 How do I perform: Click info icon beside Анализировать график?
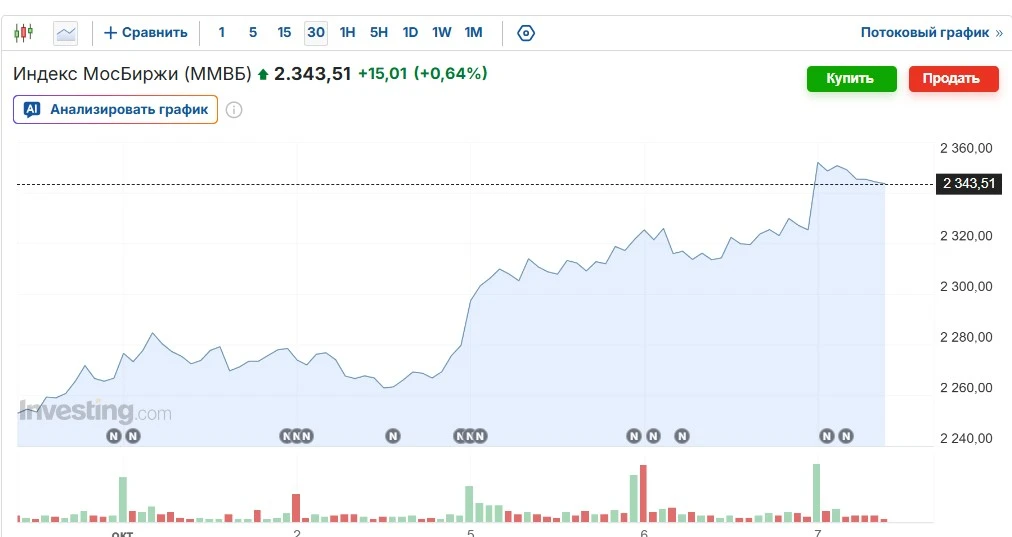(x=234, y=110)
